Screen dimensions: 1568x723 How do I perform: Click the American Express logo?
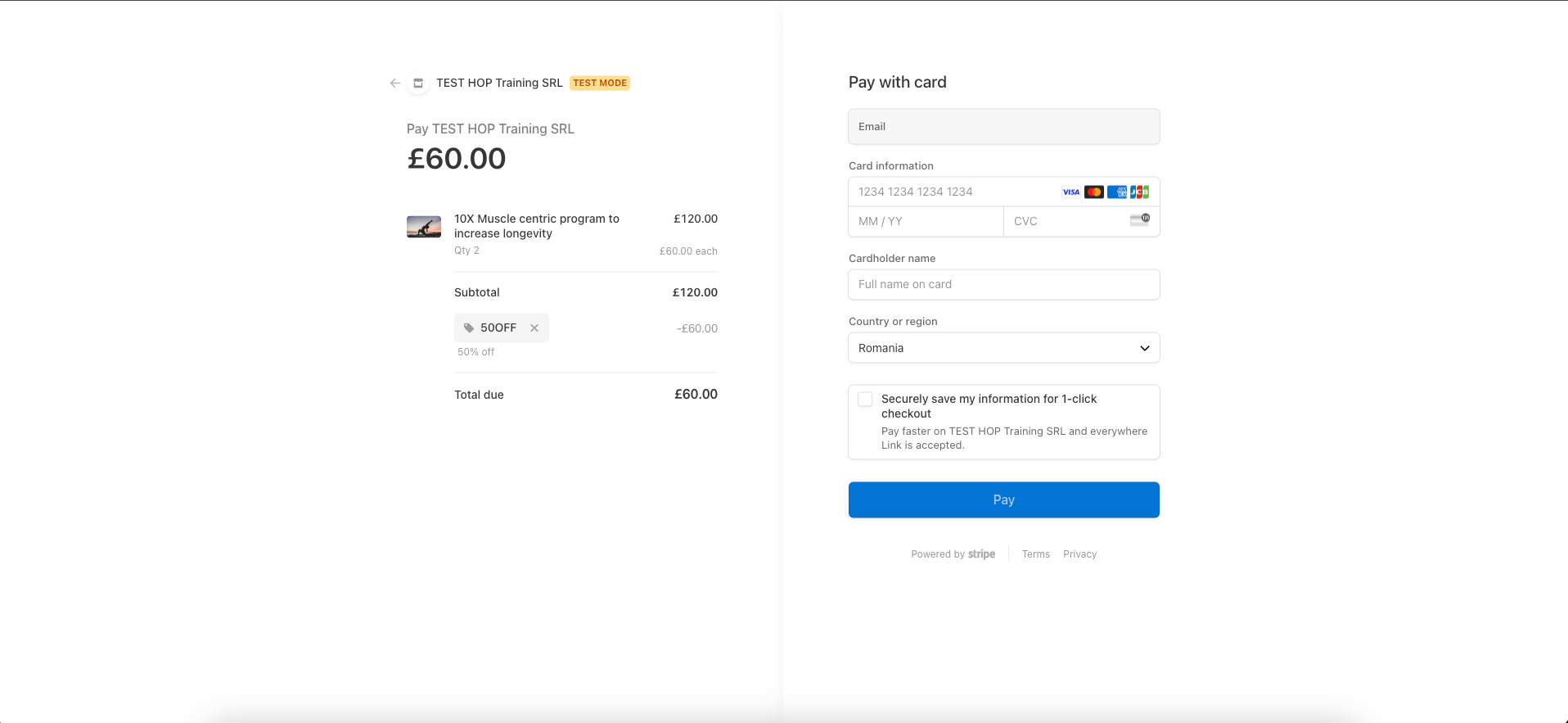pyautogui.click(x=1116, y=192)
